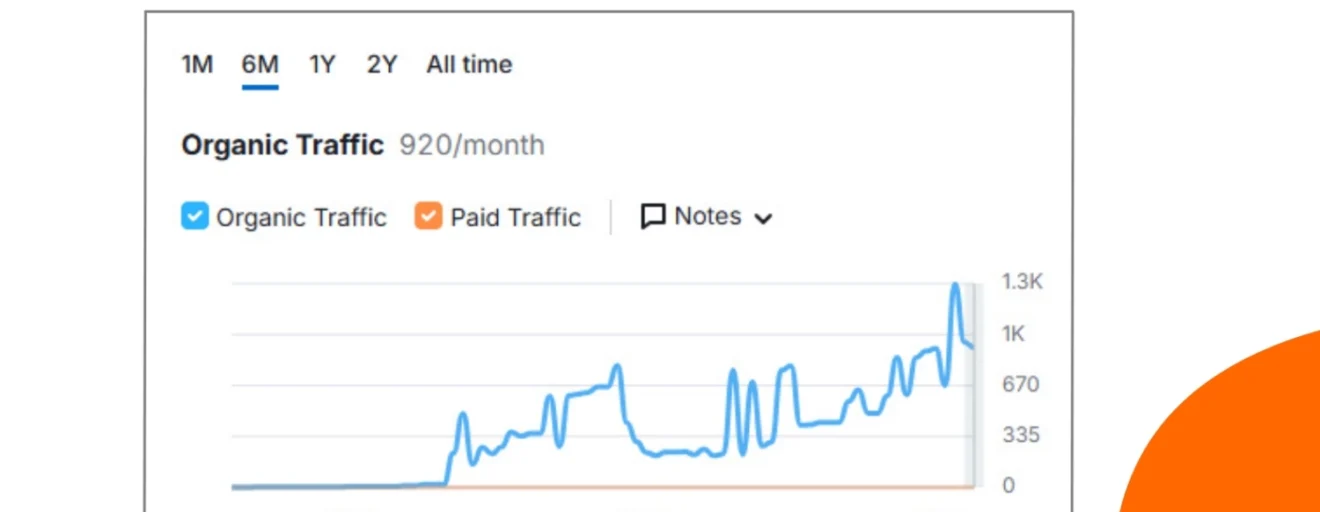This screenshot has width=1320, height=512.
Task: Select the 6M time range tab
Action: [x=260, y=65]
